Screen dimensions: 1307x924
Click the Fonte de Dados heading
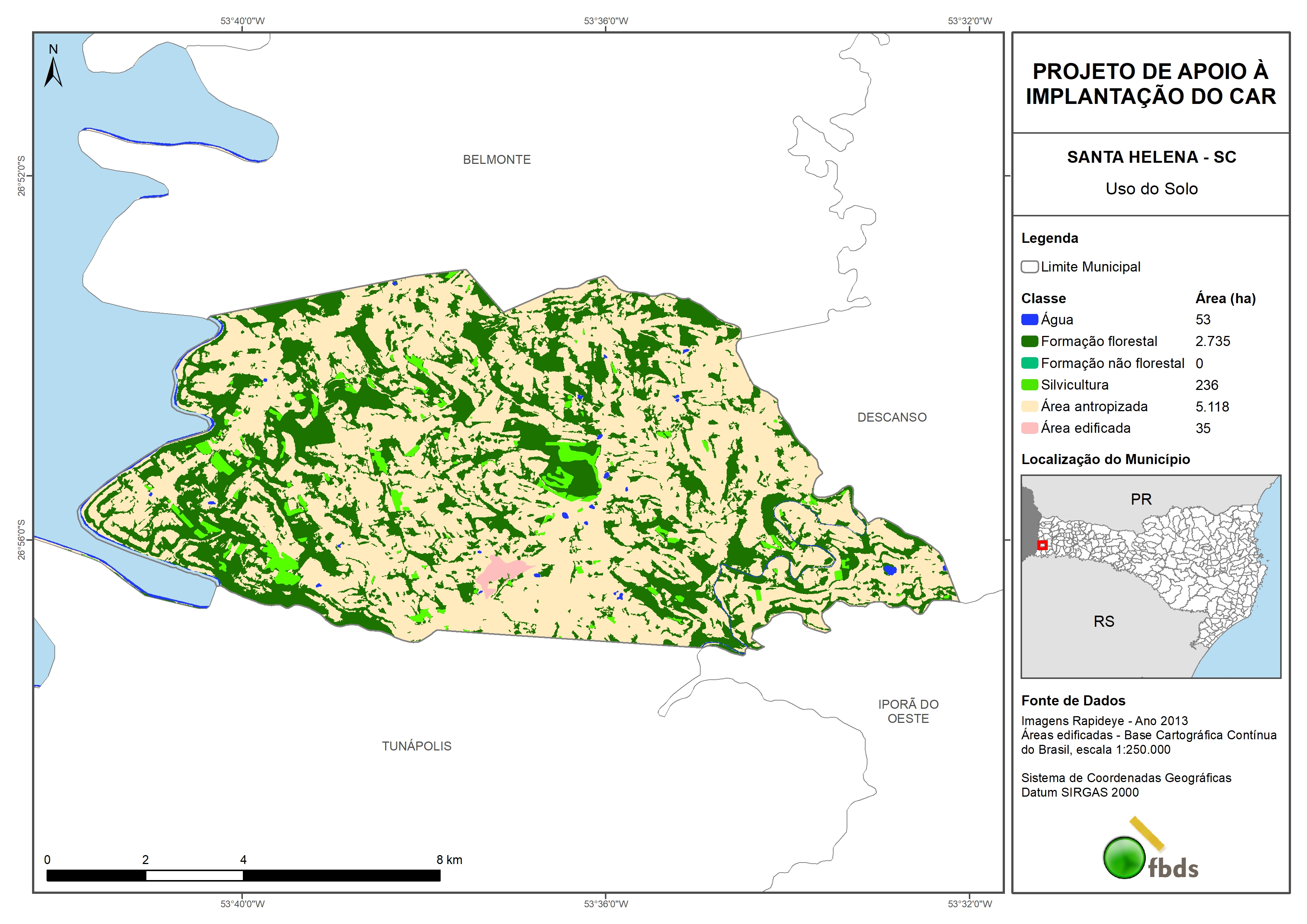click(1073, 701)
